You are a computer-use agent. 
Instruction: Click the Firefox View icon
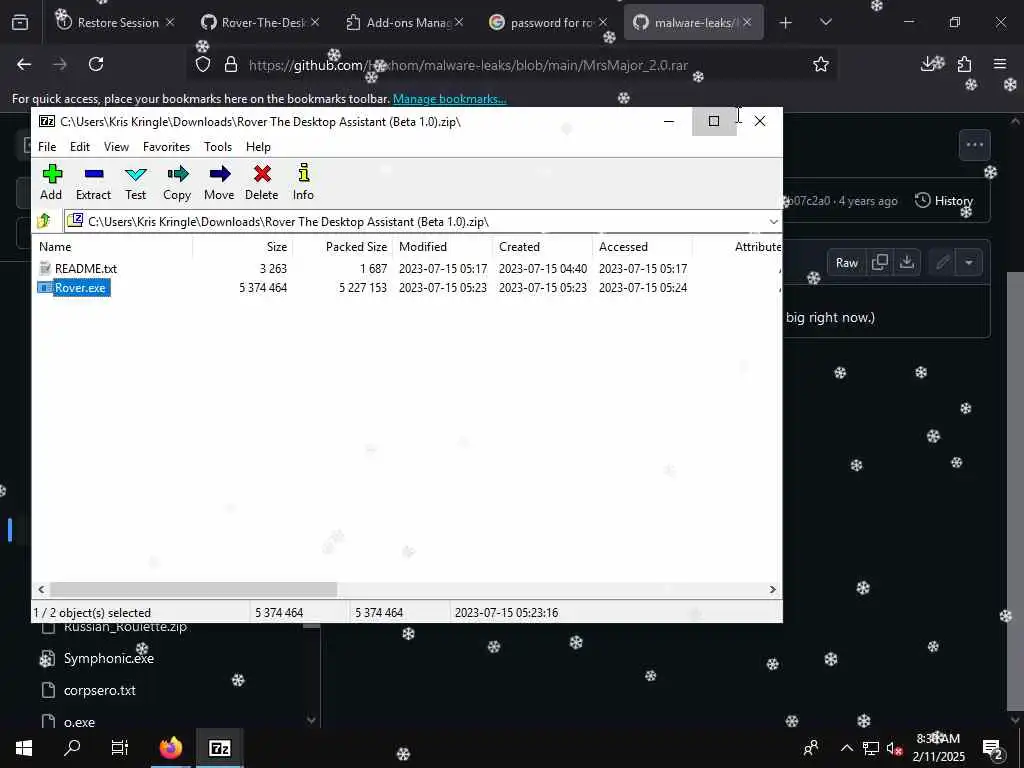(20, 23)
